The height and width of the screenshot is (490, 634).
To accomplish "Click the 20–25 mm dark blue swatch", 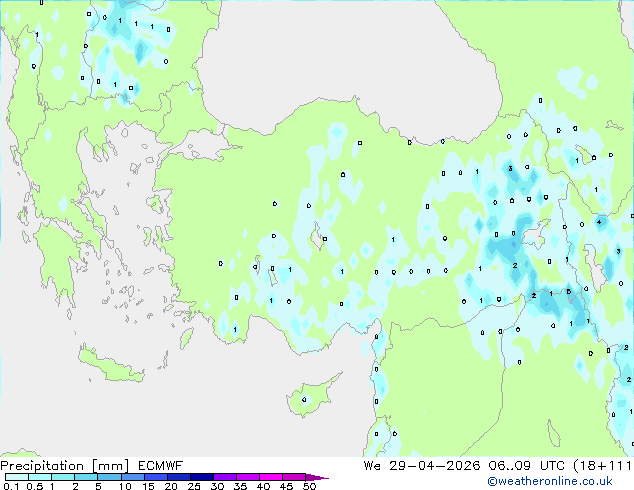I will pyautogui.click(x=178, y=477).
